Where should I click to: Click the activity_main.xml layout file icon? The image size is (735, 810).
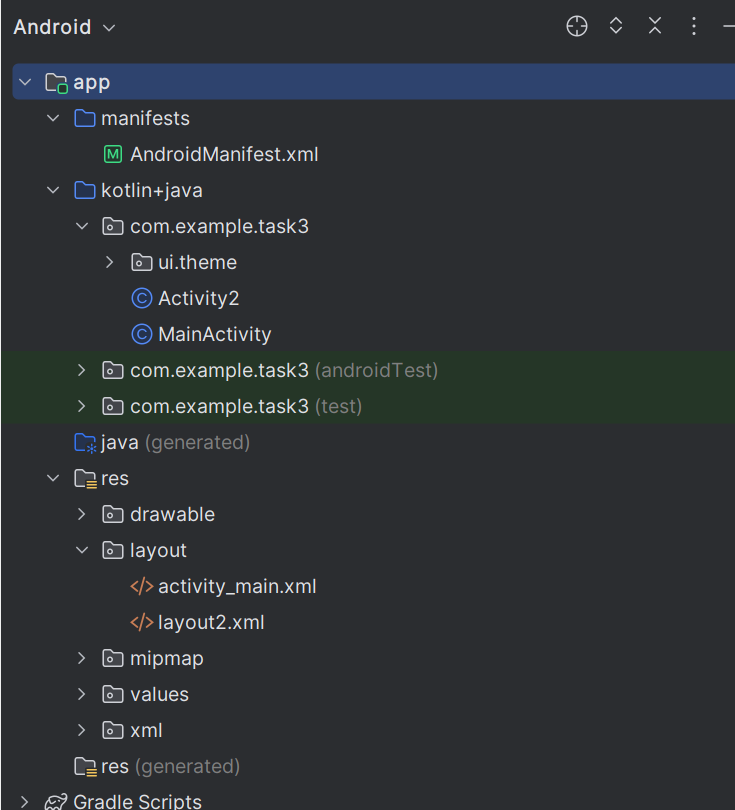point(142,587)
